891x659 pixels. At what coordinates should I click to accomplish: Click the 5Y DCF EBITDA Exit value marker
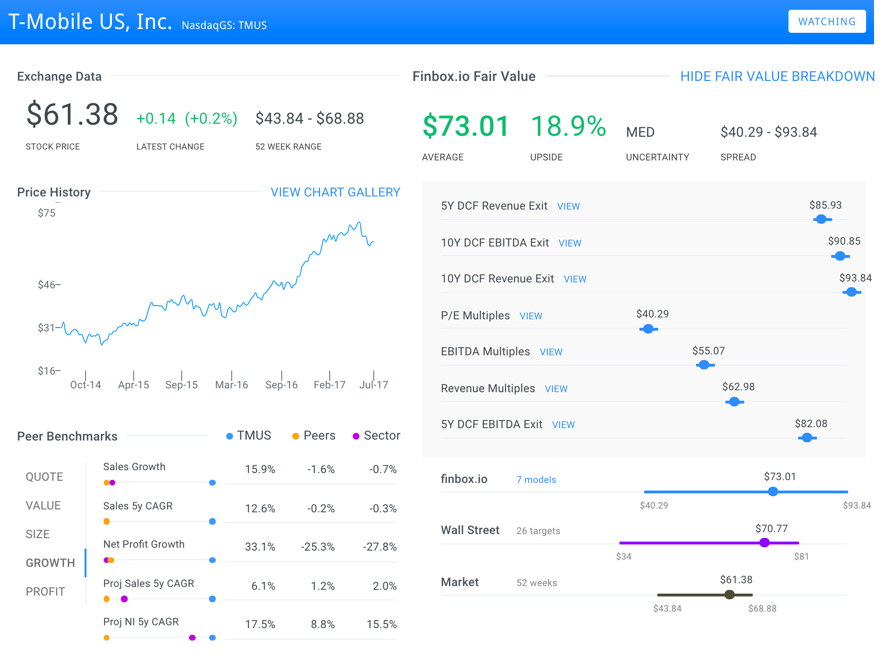(x=807, y=437)
